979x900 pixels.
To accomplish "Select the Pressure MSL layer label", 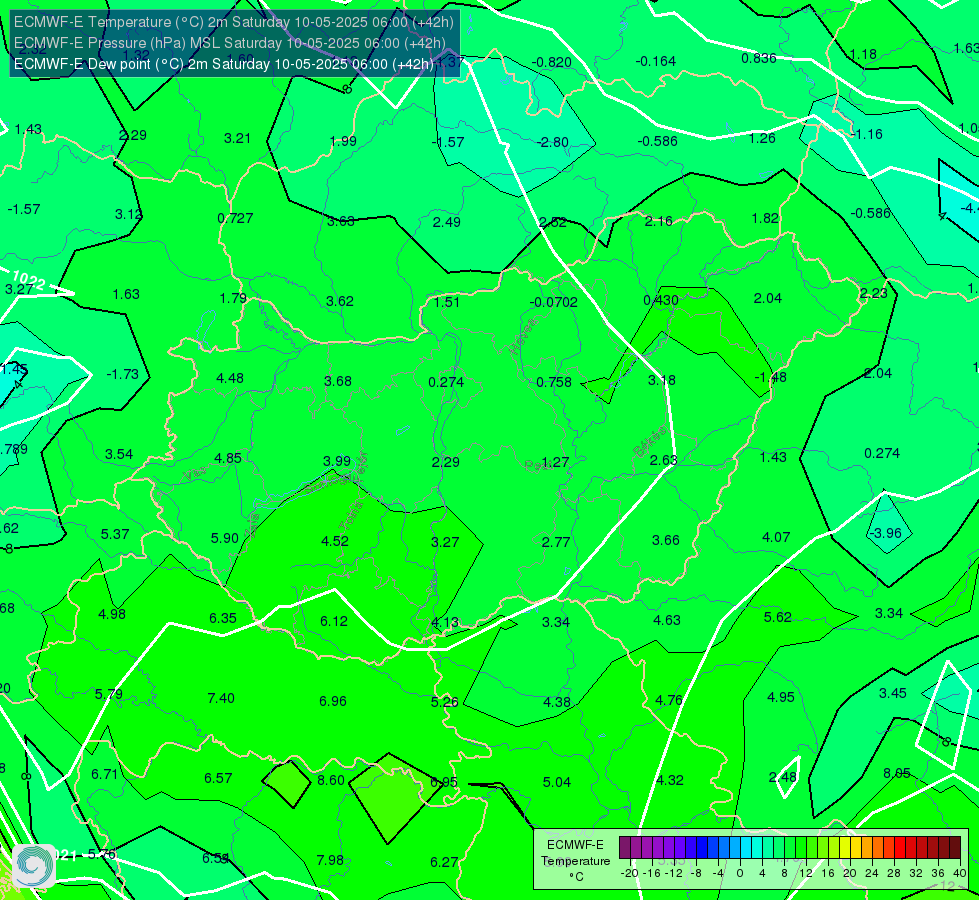I will click(x=230, y=43).
